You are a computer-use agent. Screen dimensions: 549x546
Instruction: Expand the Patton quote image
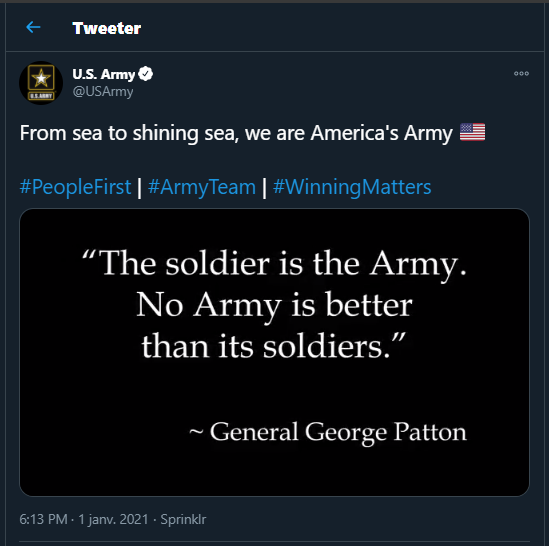(x=274, y=352)
